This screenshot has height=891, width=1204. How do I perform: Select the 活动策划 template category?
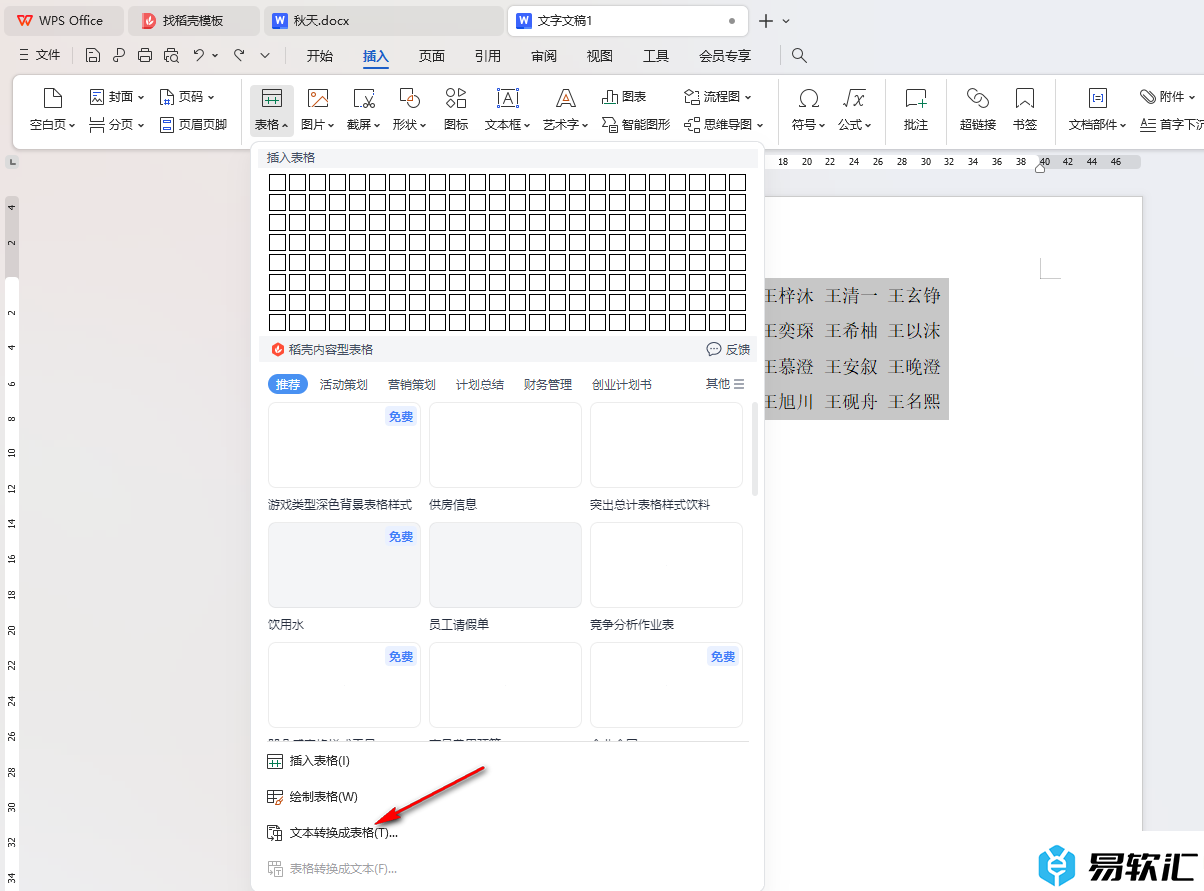(x=344, y=384)
